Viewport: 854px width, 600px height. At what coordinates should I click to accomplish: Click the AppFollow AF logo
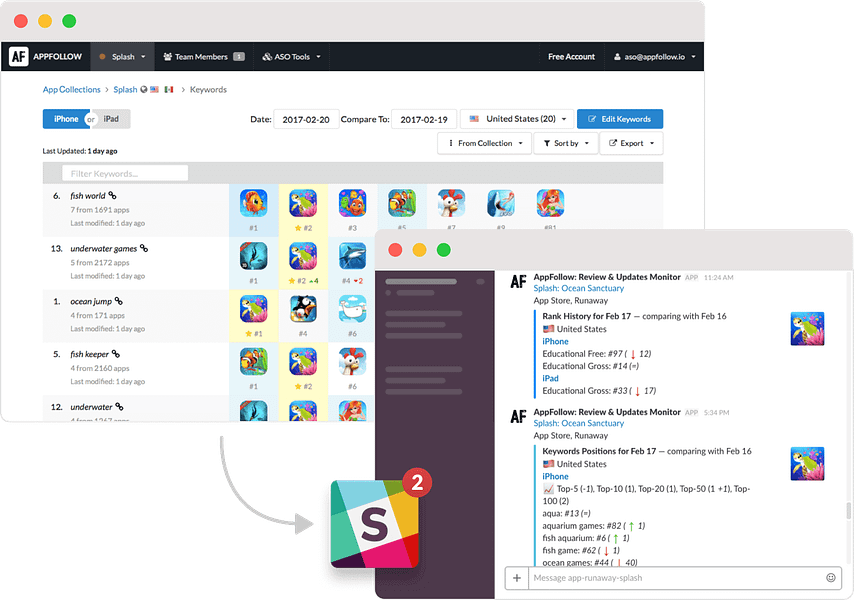tap(18, 56)
